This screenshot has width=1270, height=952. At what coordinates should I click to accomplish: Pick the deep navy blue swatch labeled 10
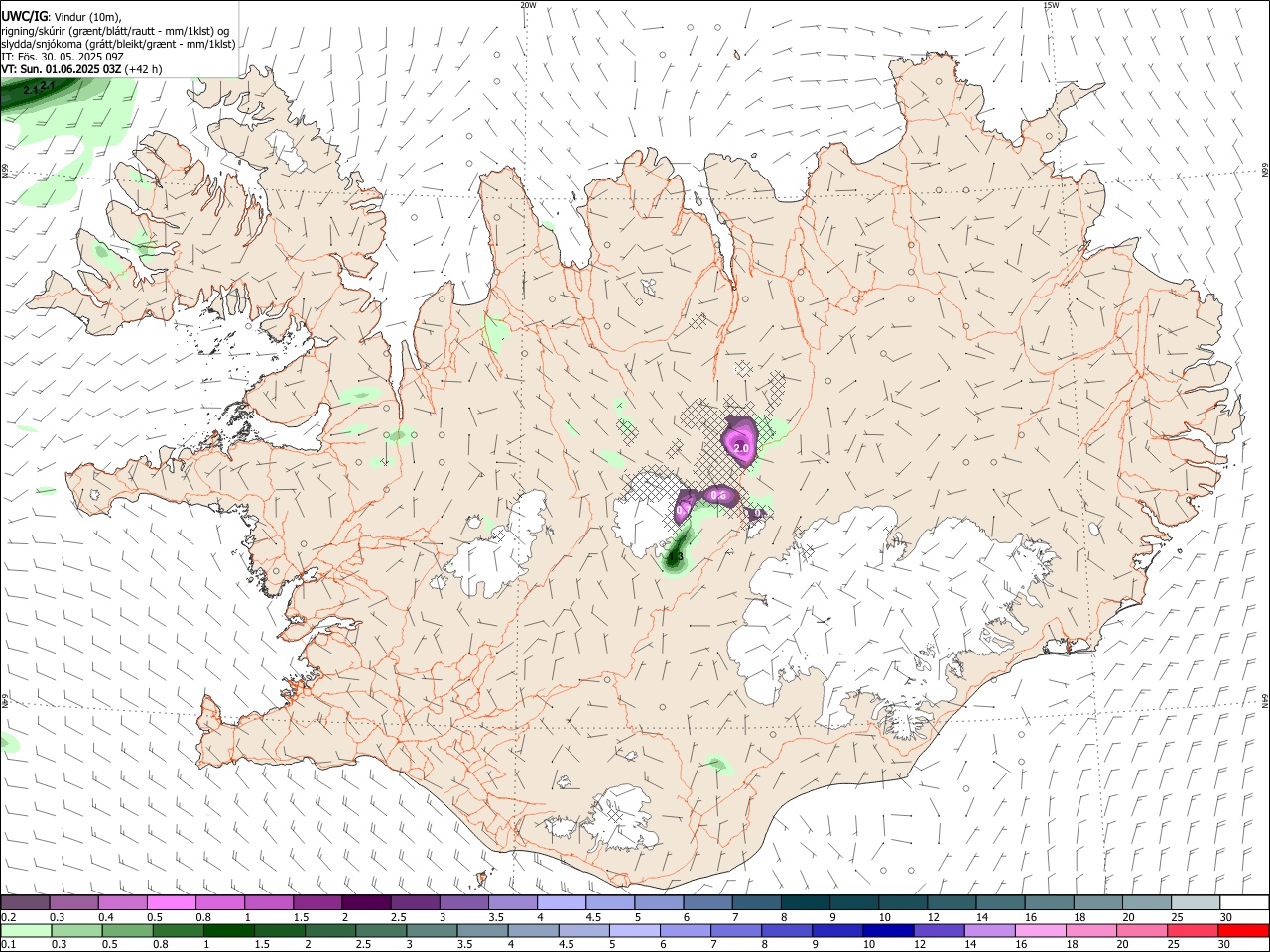coord(887,931)
